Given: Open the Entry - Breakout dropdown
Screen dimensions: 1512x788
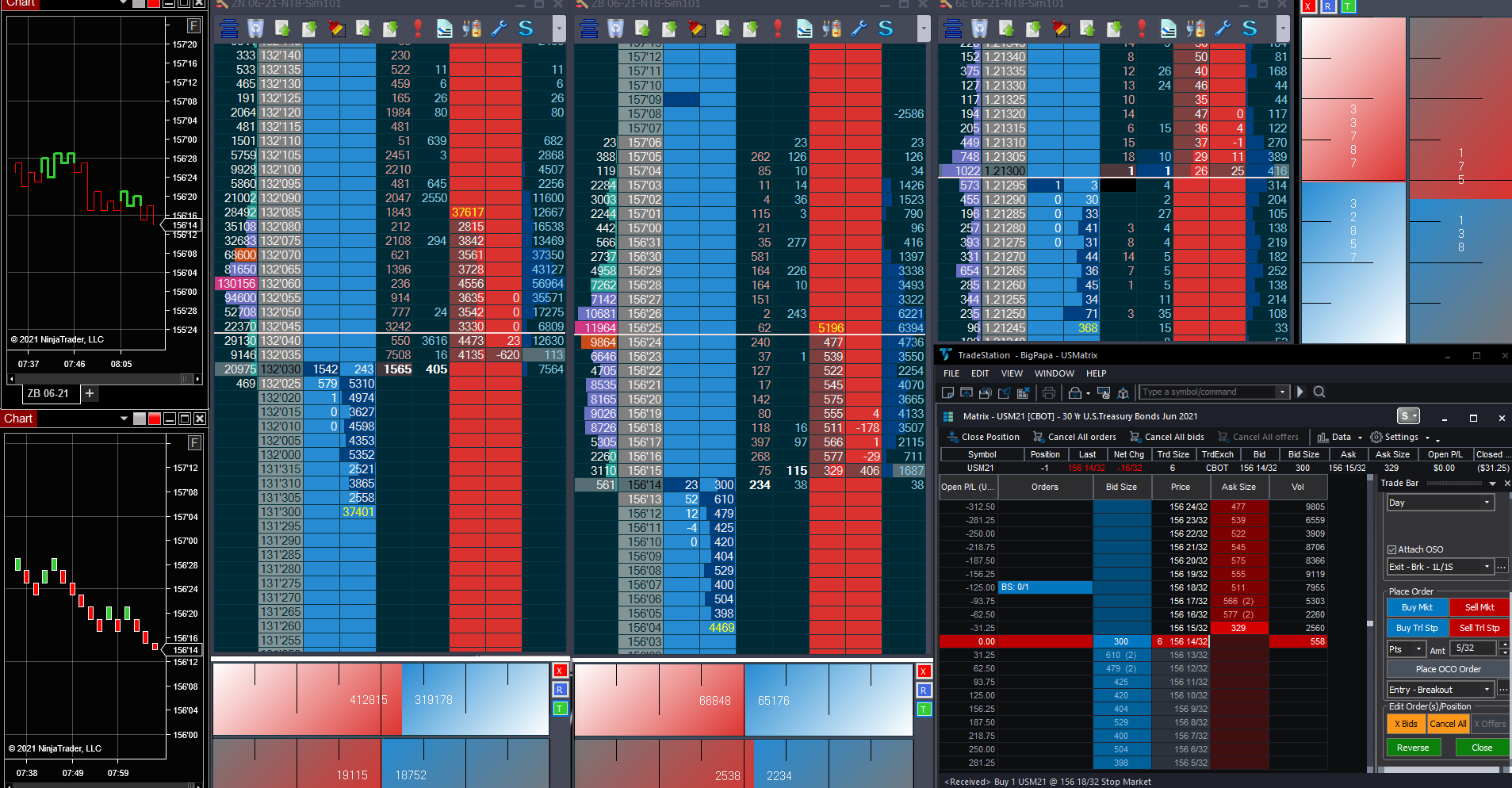Looking at the screenshot, I should [x=1440, y=690].
